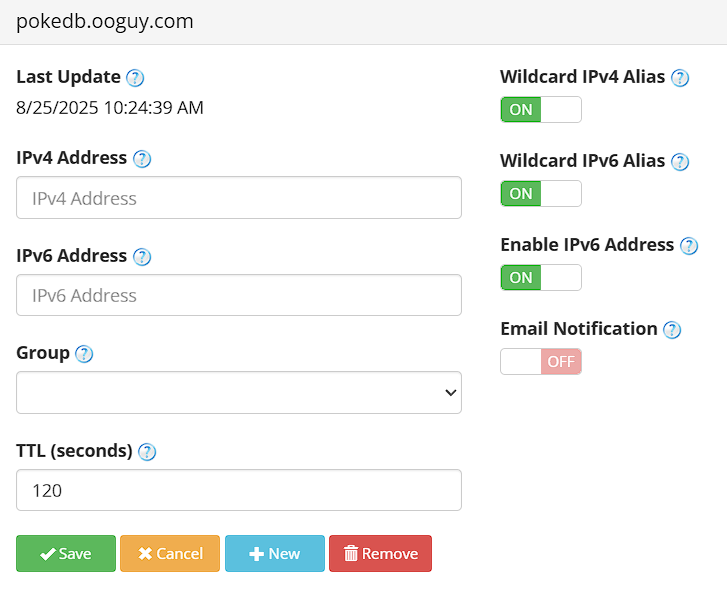Click help icon beside Last Update

135,78
